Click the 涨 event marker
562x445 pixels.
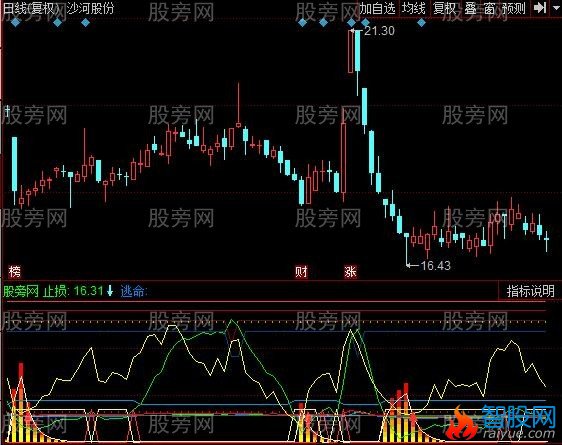350,272
